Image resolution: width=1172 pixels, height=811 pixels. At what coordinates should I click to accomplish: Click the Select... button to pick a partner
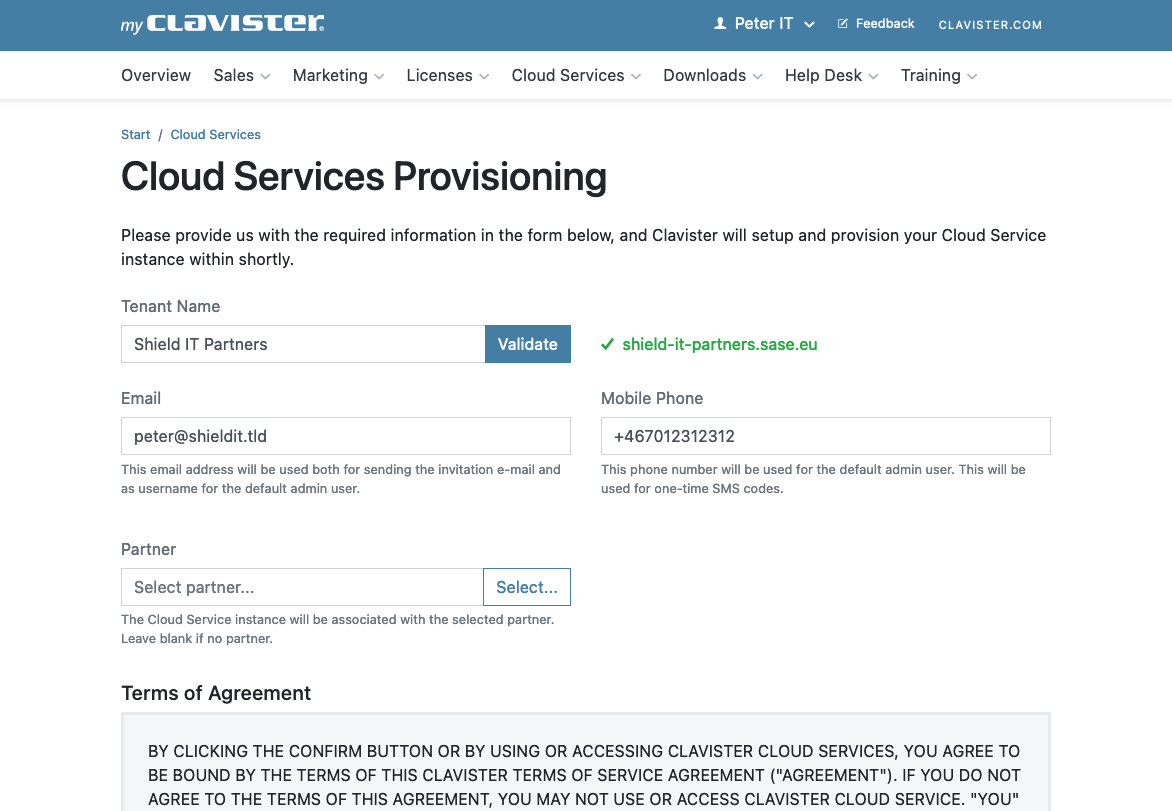(x=527, y=587)
